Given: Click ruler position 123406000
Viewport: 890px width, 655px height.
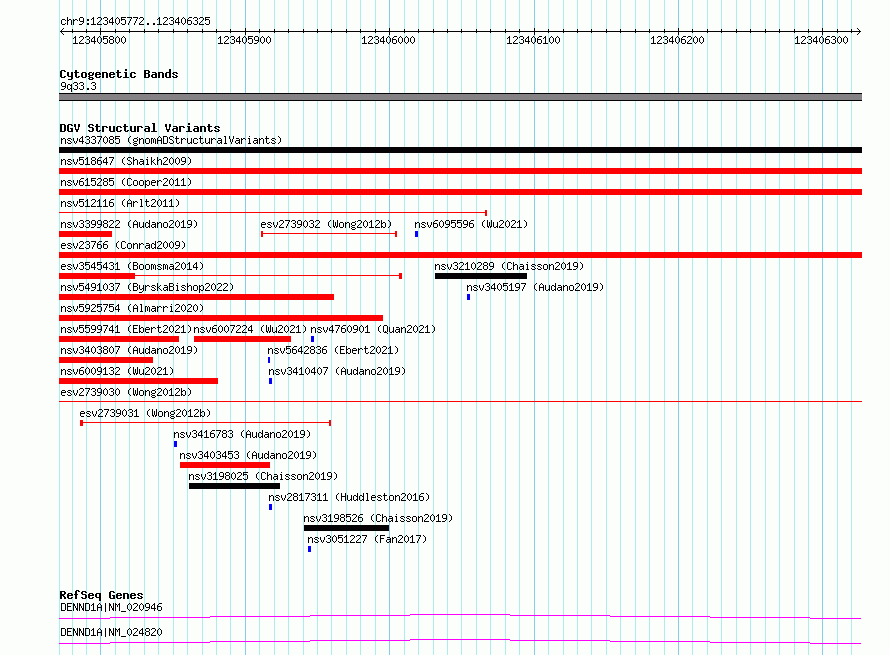Looking at the screenshot, I should coord(388,40).
